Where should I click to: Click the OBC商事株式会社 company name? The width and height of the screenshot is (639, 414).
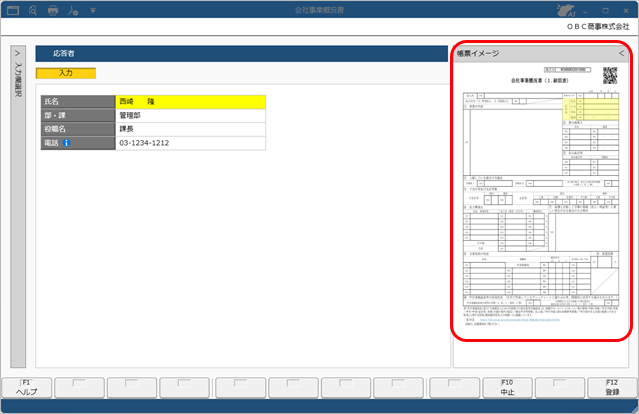tap(598, 26)
